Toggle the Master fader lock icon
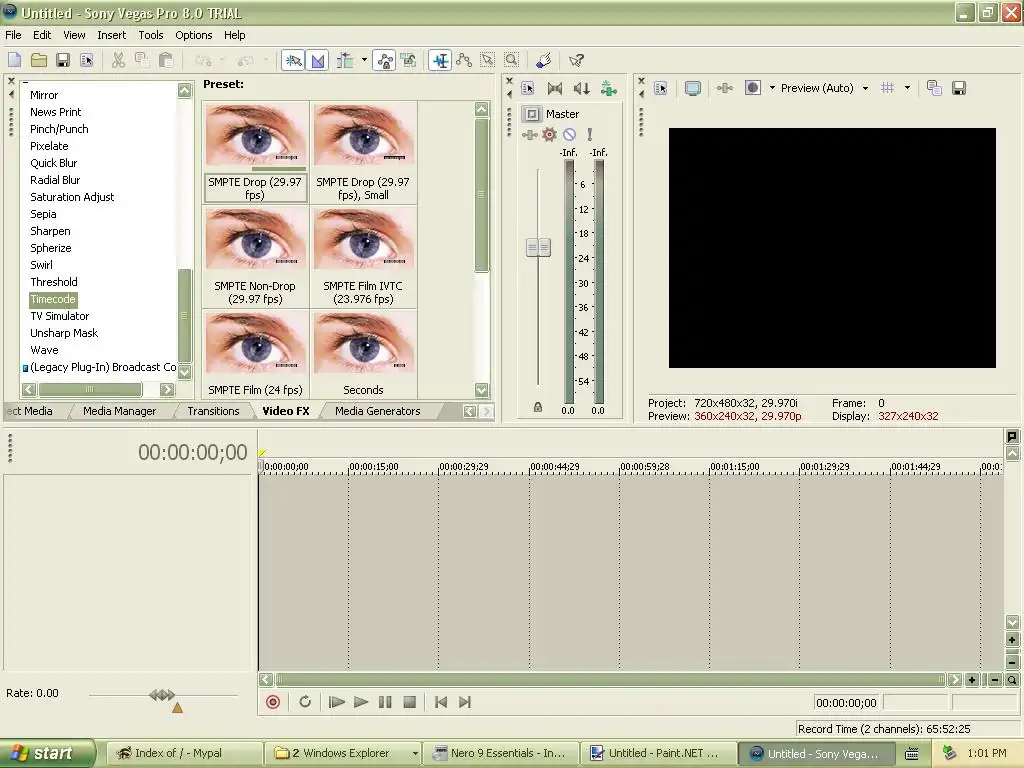Viewport: 1024px width, 768px height. click(x=537, y=407)
